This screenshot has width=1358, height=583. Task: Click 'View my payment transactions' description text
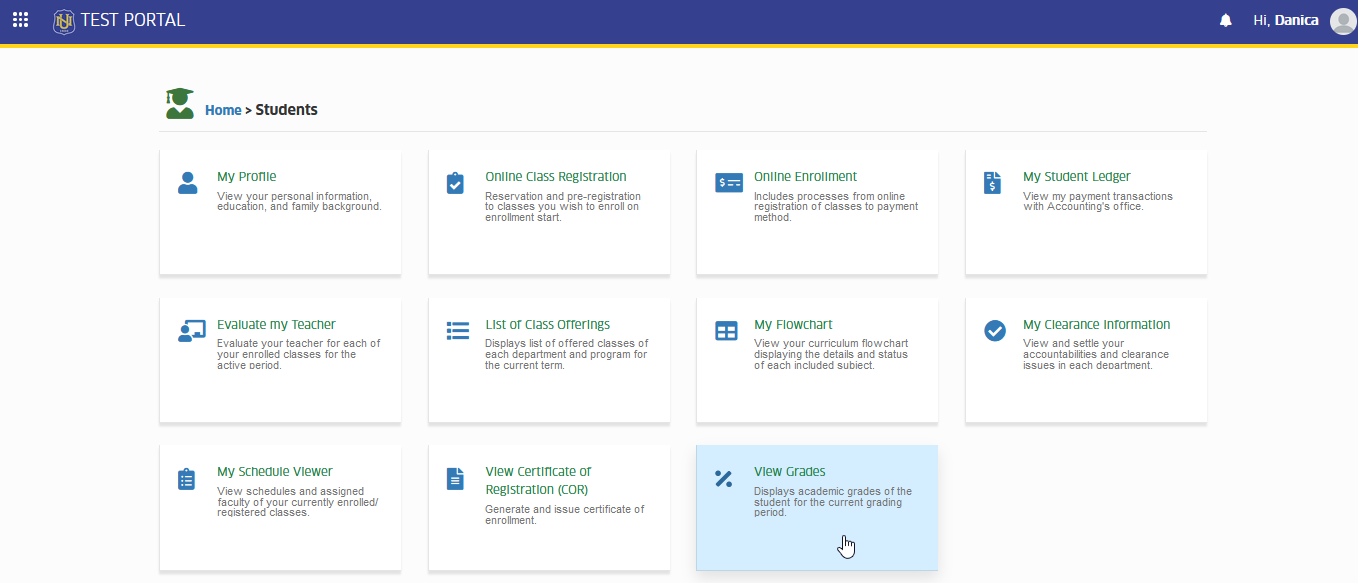[1098, 201]
